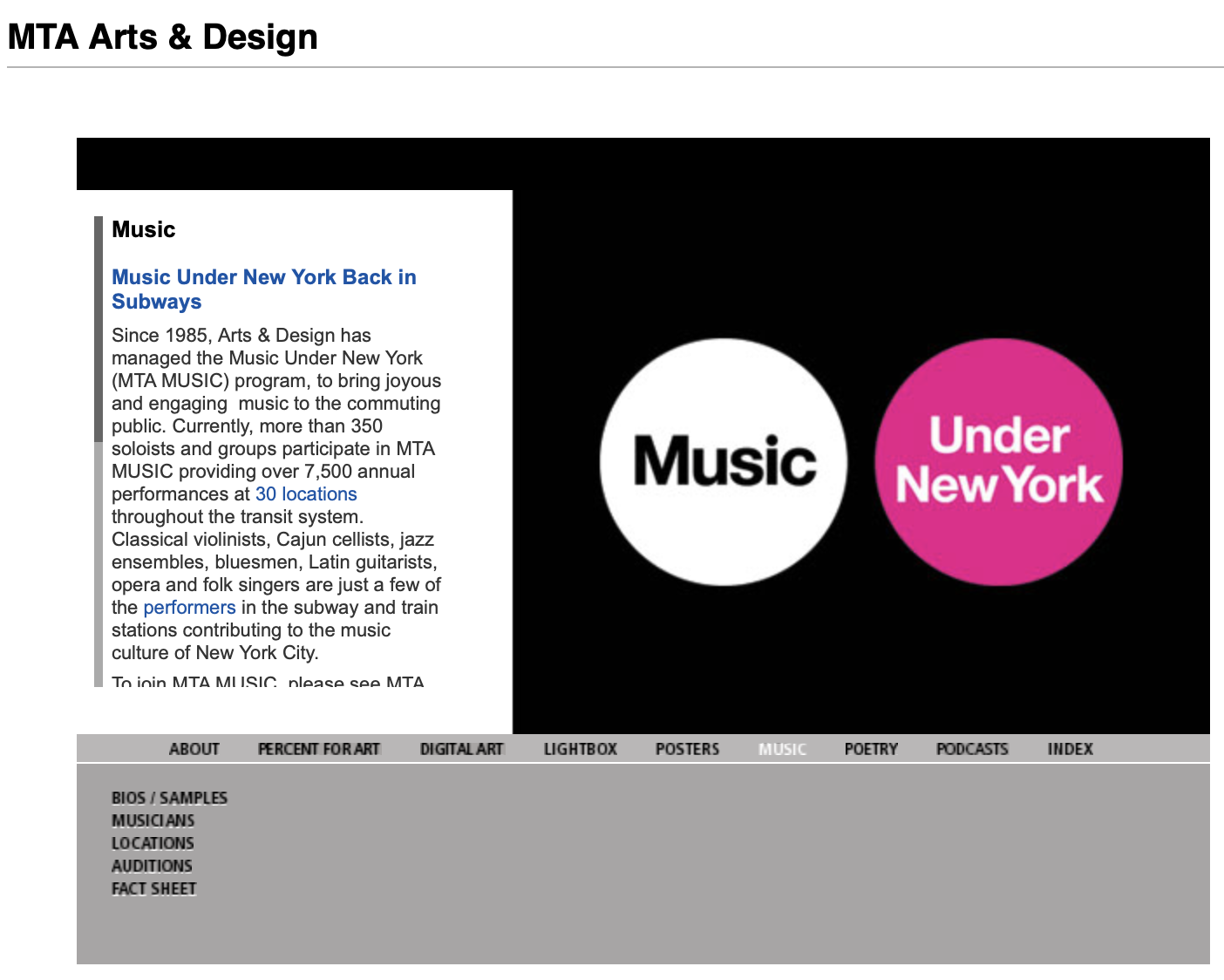Click the highlighted MUSIC nav item
The image size is (1224, 980).
782,749
